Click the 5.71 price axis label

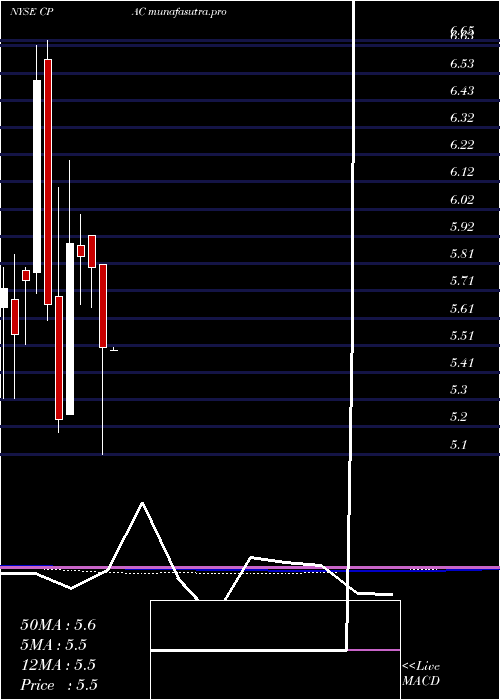point(462,281)
